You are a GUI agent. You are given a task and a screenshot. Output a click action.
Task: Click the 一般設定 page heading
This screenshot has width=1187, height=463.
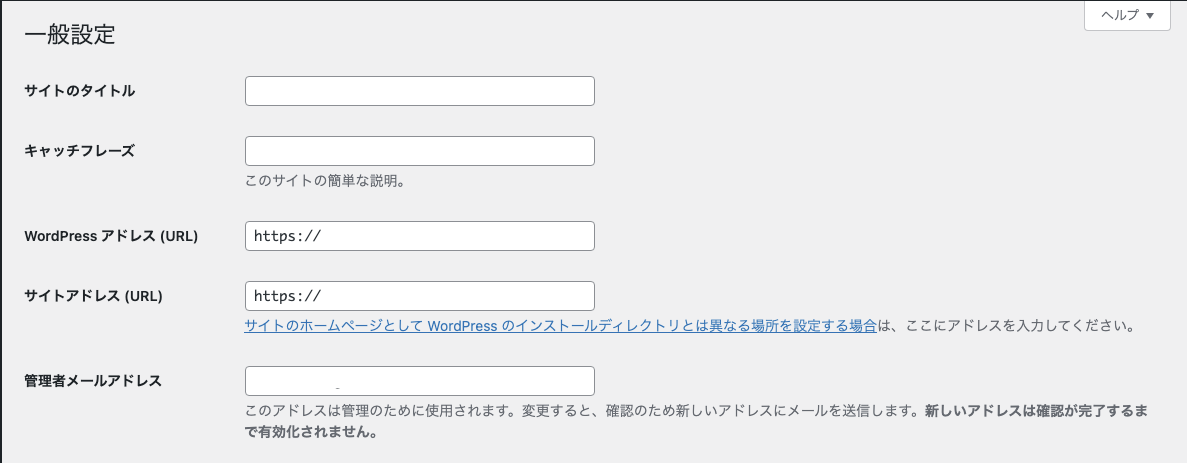click(70, 36)
